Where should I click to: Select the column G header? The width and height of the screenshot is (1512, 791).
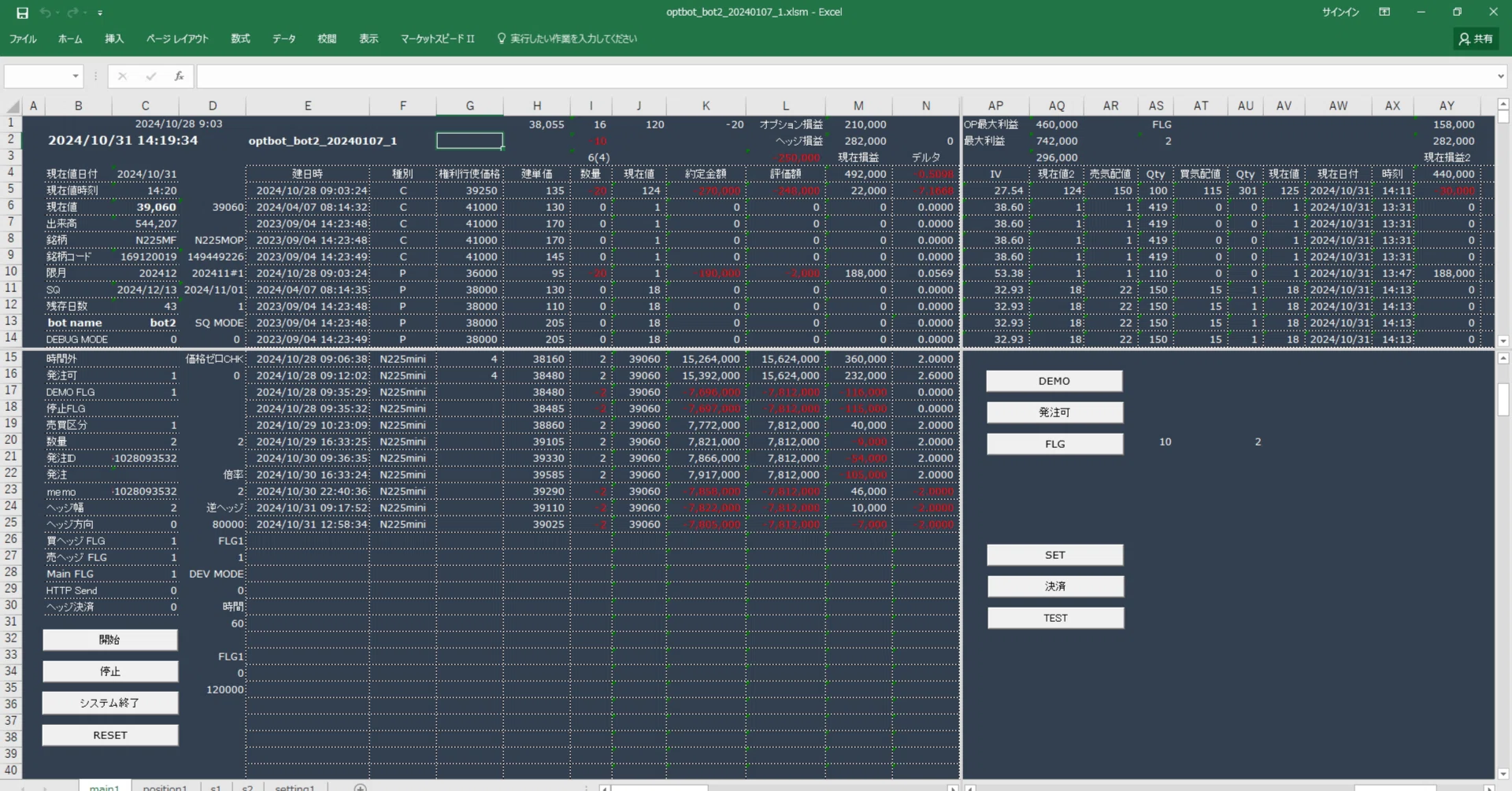[x=470, y=106]
